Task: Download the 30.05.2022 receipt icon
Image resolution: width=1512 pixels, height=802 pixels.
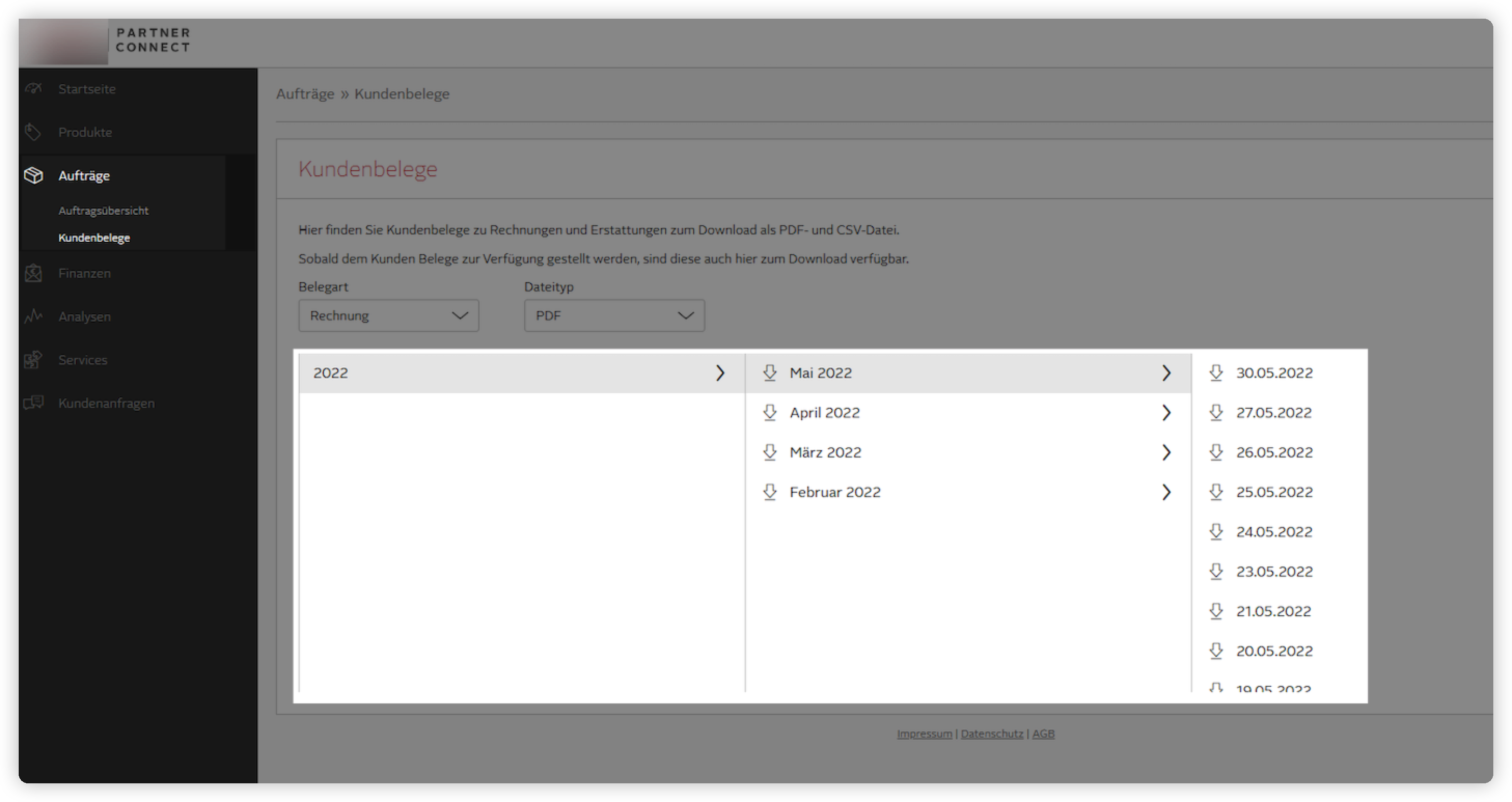Action: click(x=1216, y=372)
